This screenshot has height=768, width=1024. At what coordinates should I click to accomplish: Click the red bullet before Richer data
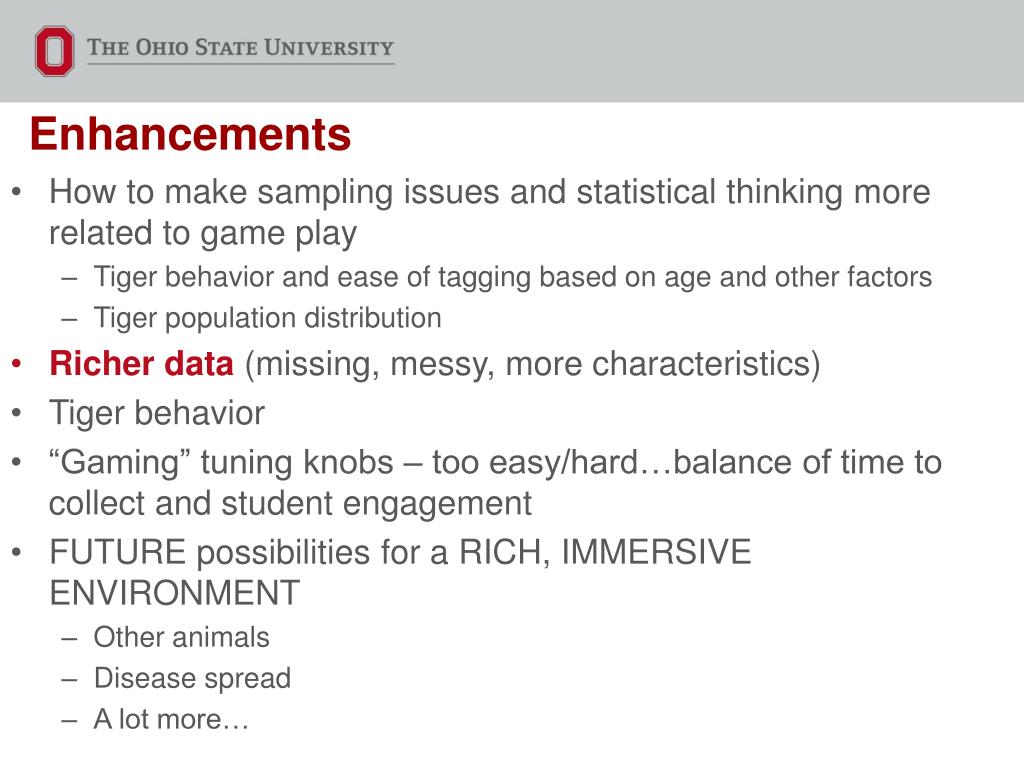tap(17, 363)
